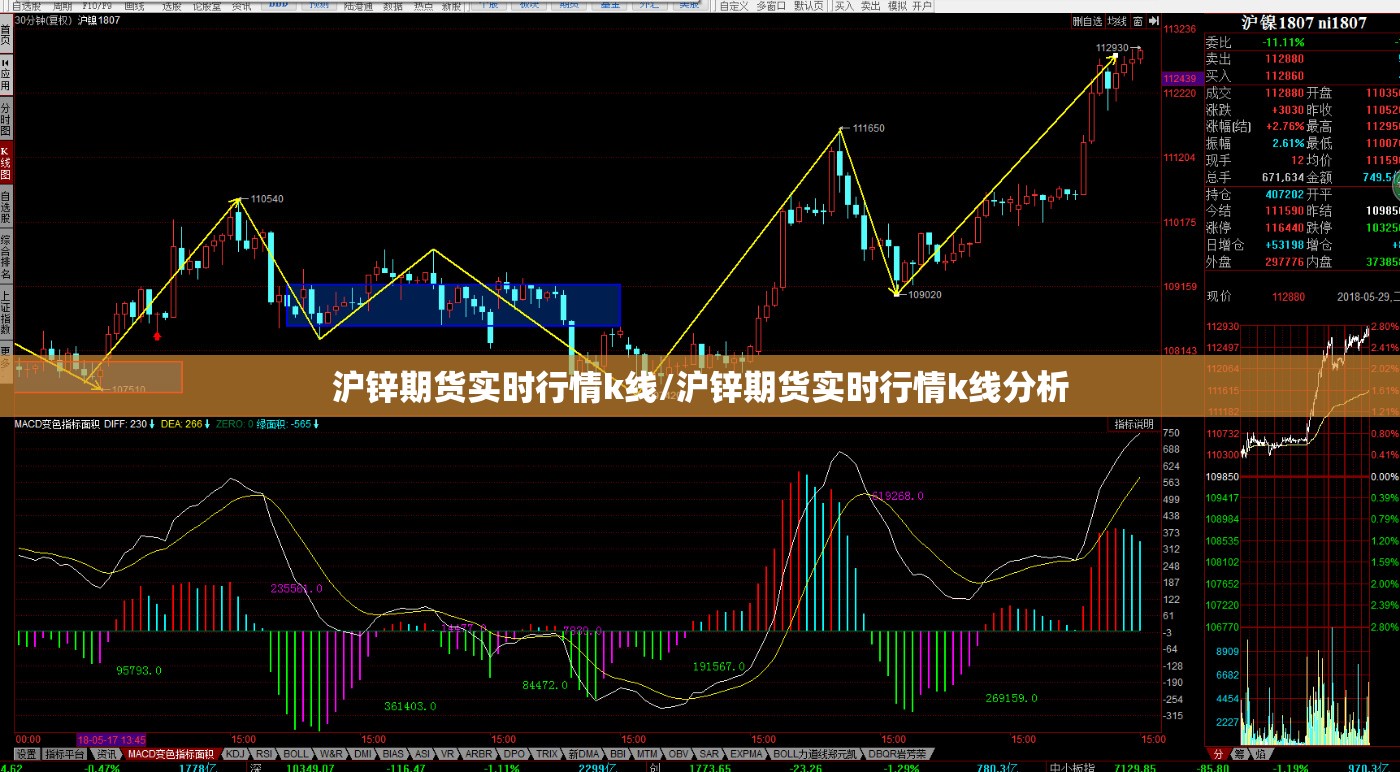Click the 112439 current price tag on axis

click(x=1180, y=78)
